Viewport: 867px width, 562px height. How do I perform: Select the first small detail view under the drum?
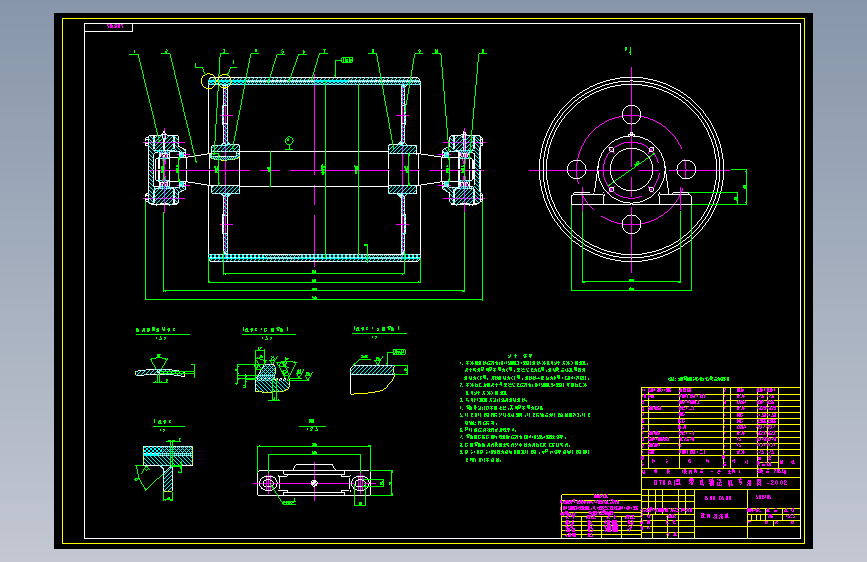click(x=164, y=369)
